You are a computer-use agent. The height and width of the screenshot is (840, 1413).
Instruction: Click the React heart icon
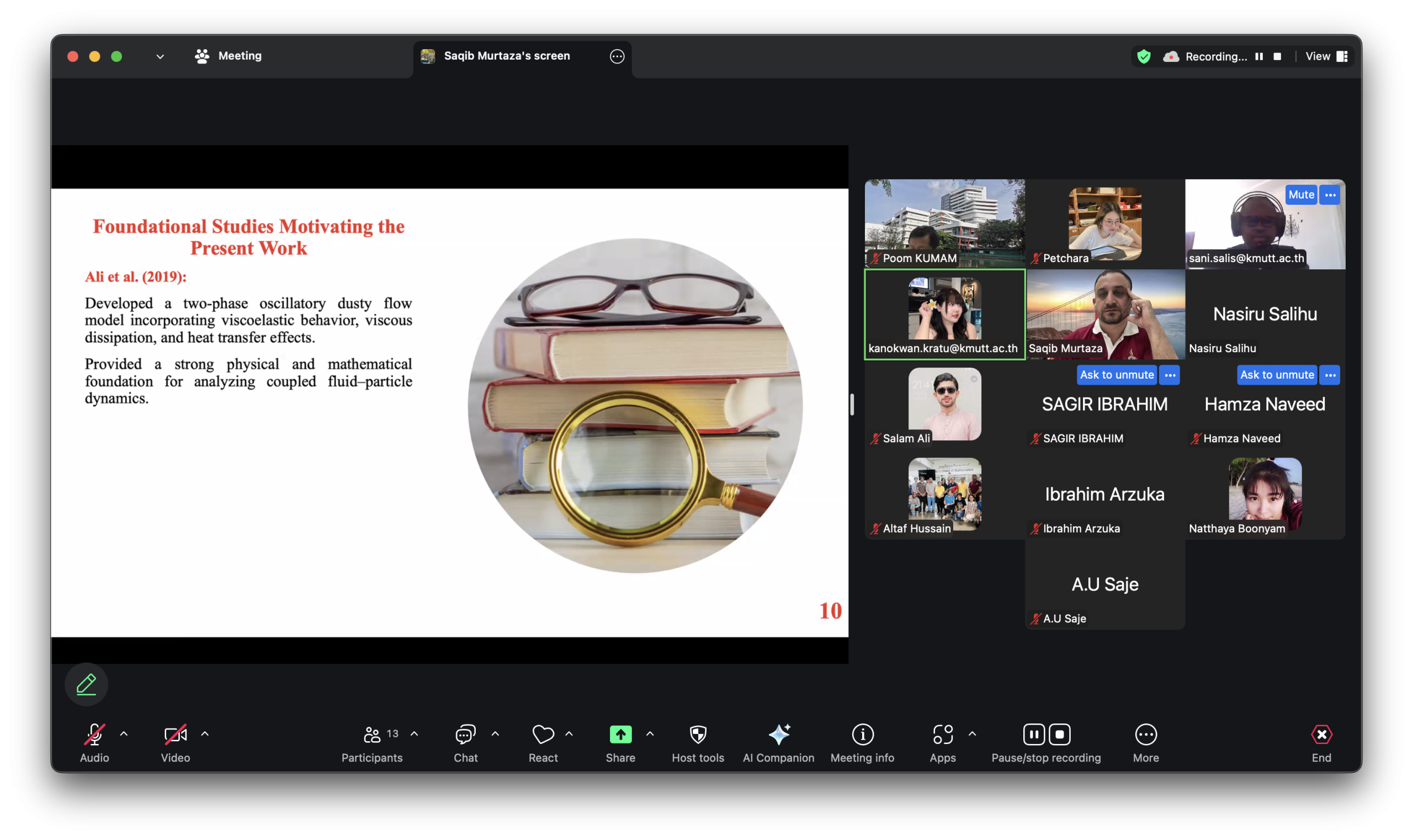(x=543, y=735)
